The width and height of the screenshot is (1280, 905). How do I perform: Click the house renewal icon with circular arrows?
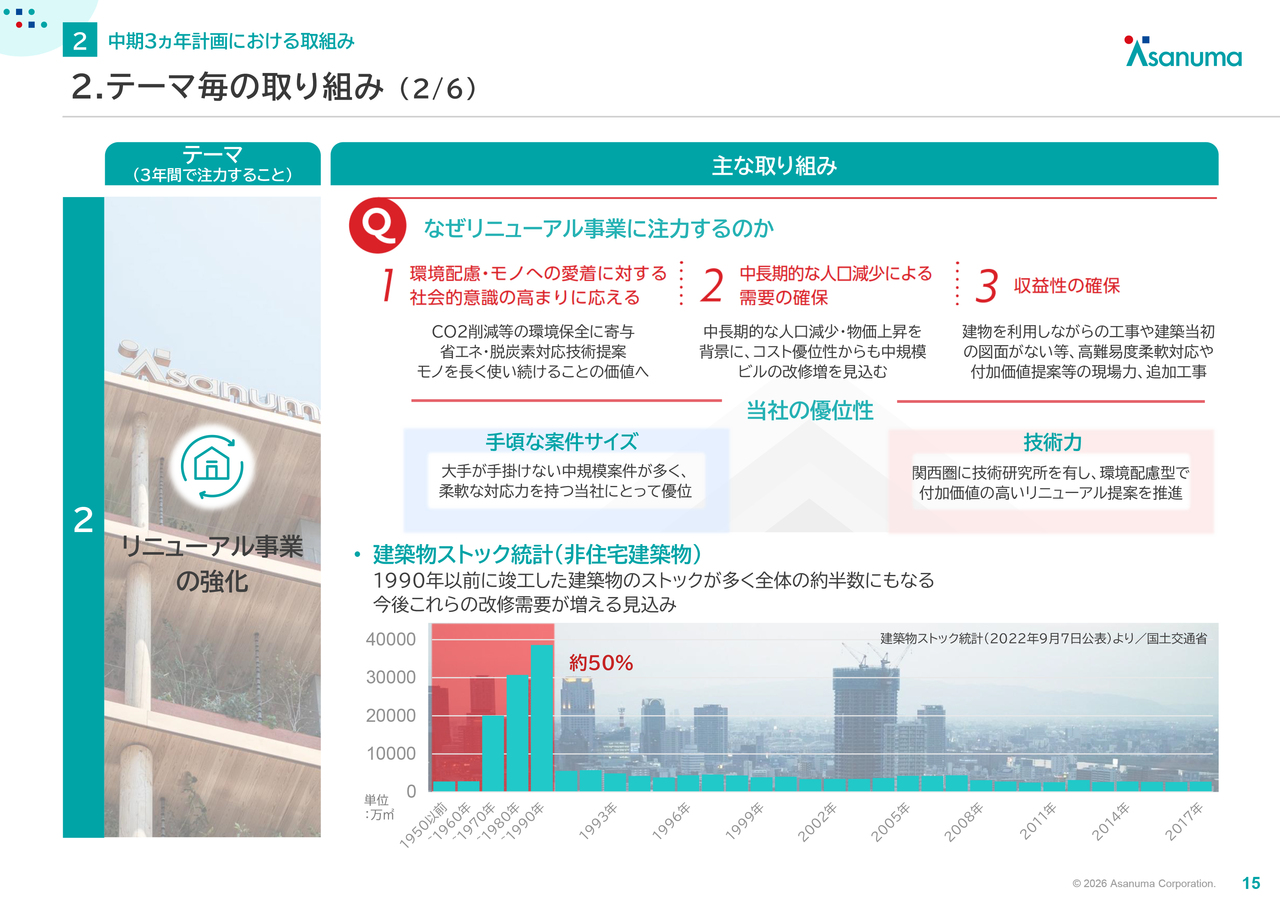pyautogui.click(x=211, y=465)
